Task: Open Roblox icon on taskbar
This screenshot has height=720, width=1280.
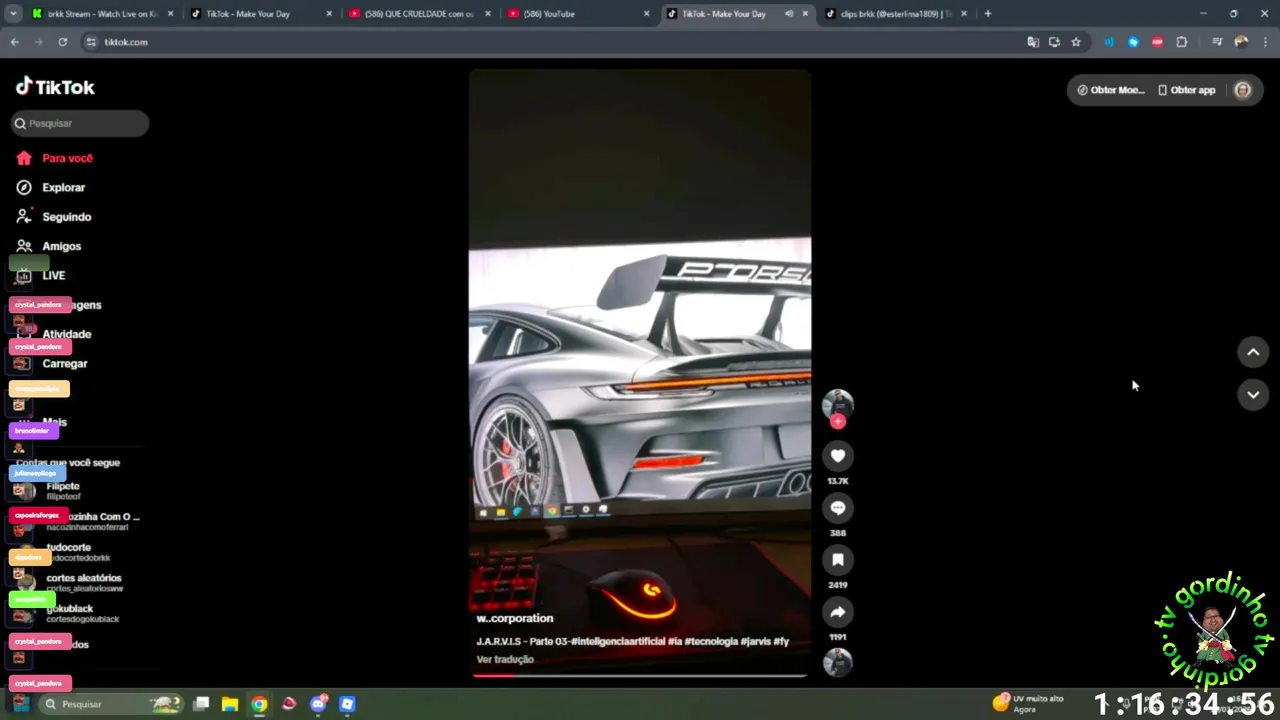Action: [x=347, y=704]
